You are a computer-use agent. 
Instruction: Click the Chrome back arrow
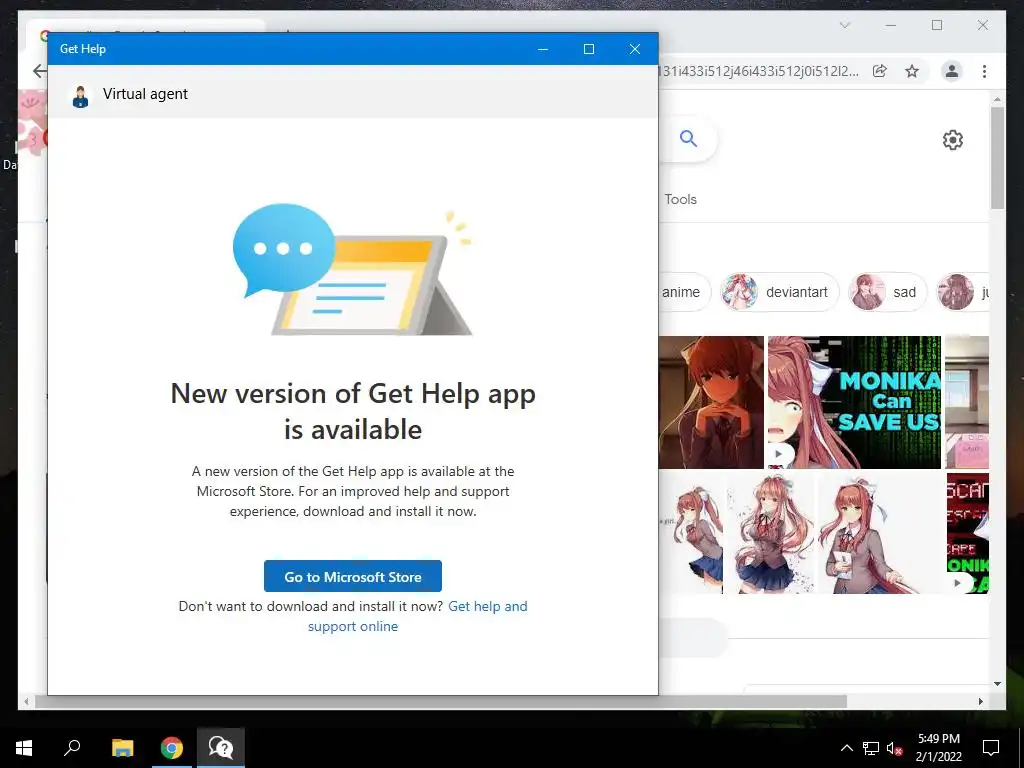pyautogui.click(x=39, y=71)
